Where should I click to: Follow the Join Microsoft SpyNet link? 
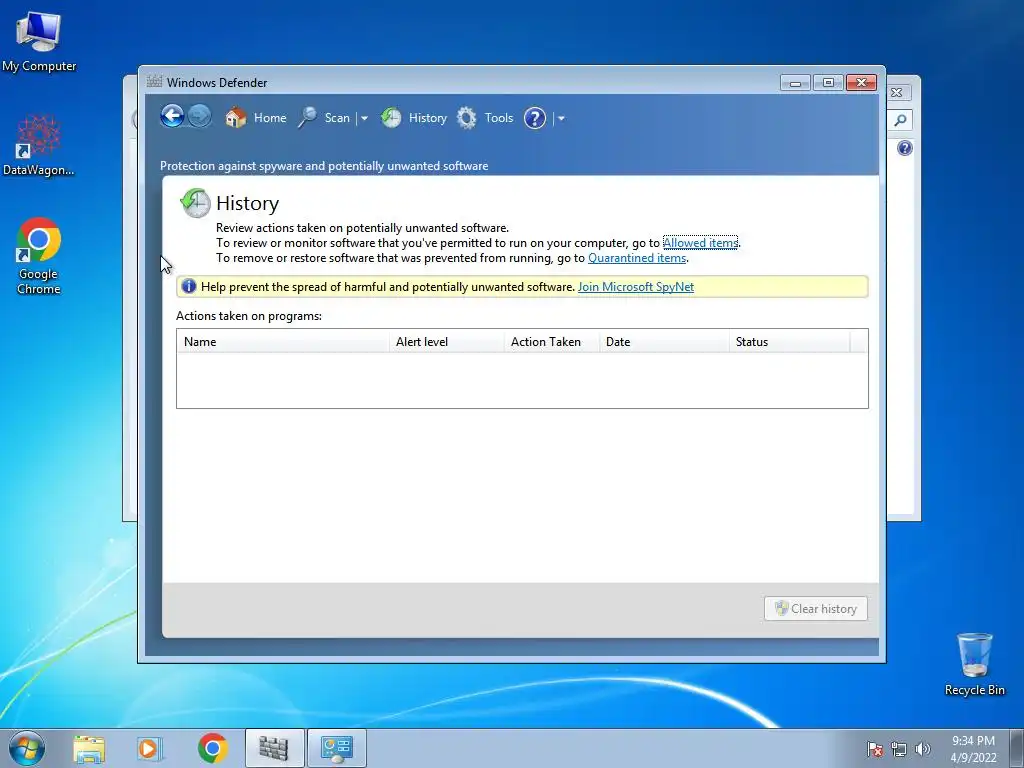click(635, 287)
